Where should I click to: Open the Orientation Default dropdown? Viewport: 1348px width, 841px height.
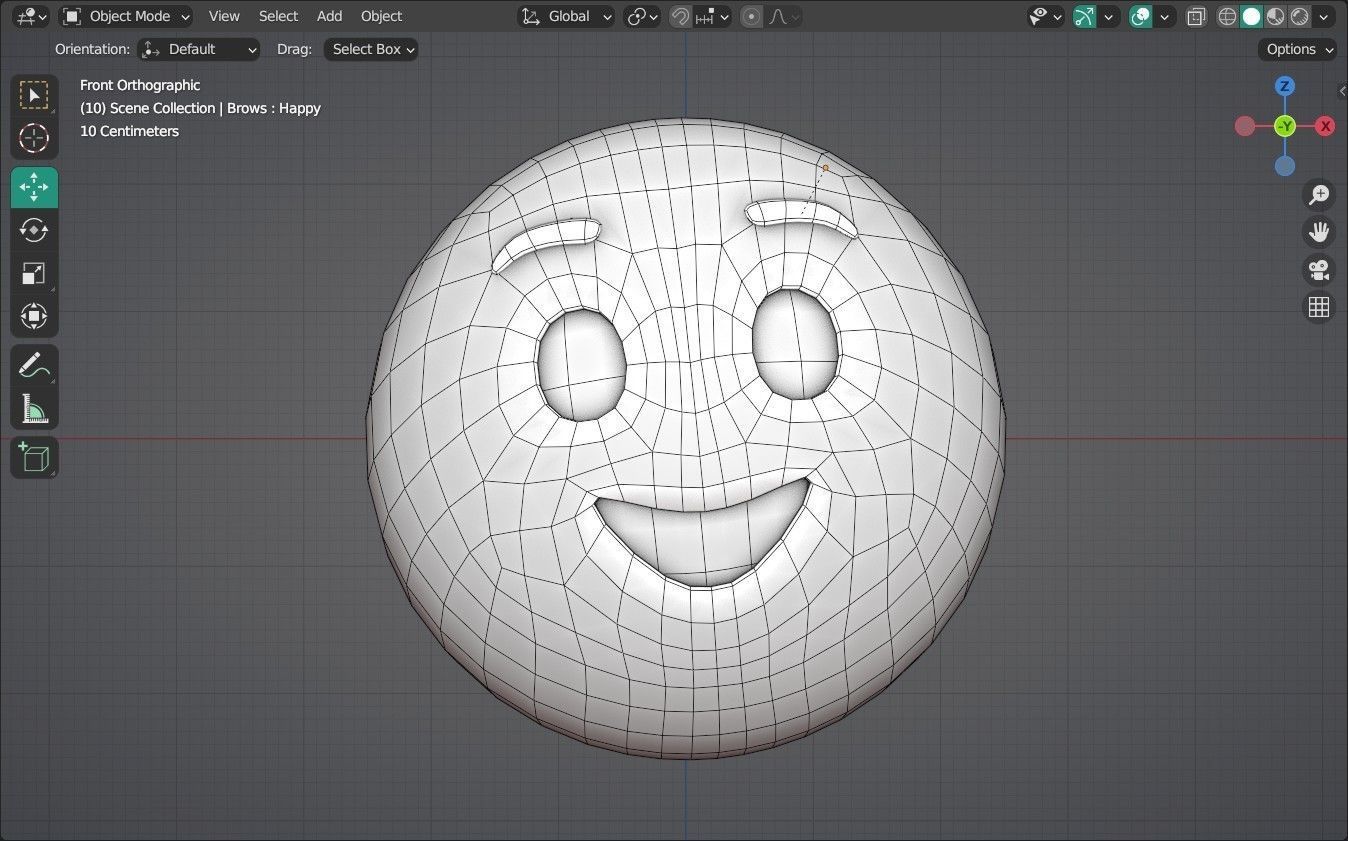pos(199,49)
